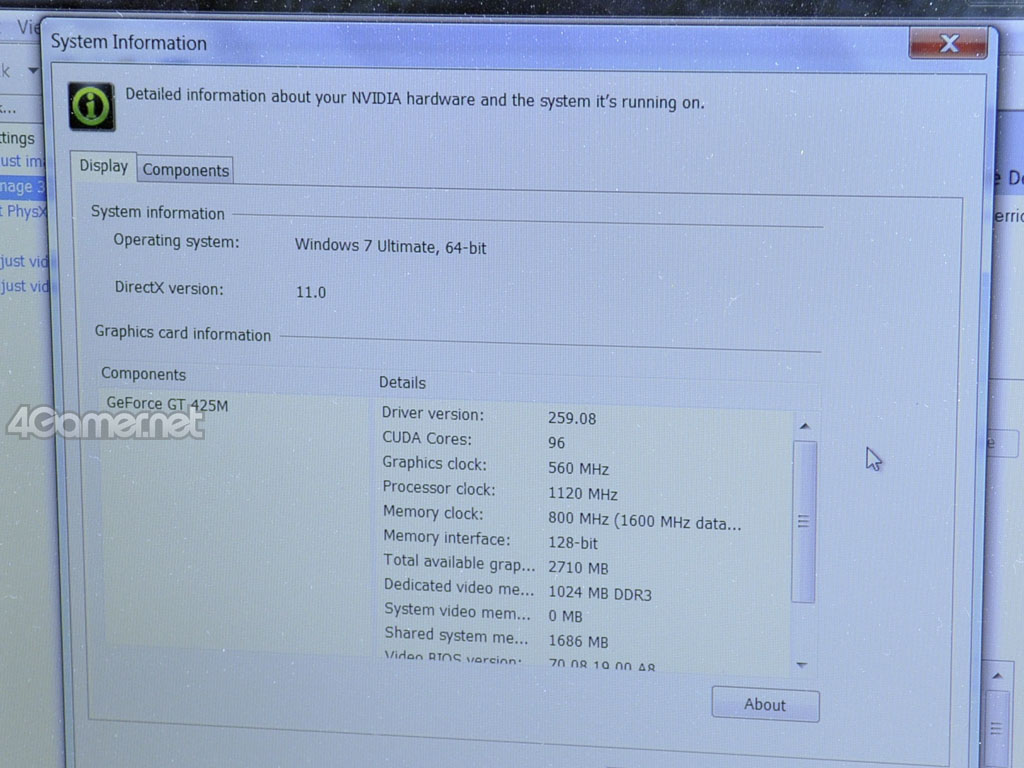Image resolution: width=1024 pixels, height=768 pixels.
Task: Close the System Information dialog
Action: coord(948,44)
